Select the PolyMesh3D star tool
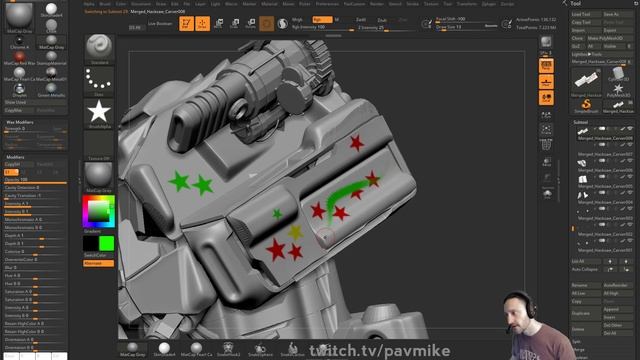 (x=618, y=90)
